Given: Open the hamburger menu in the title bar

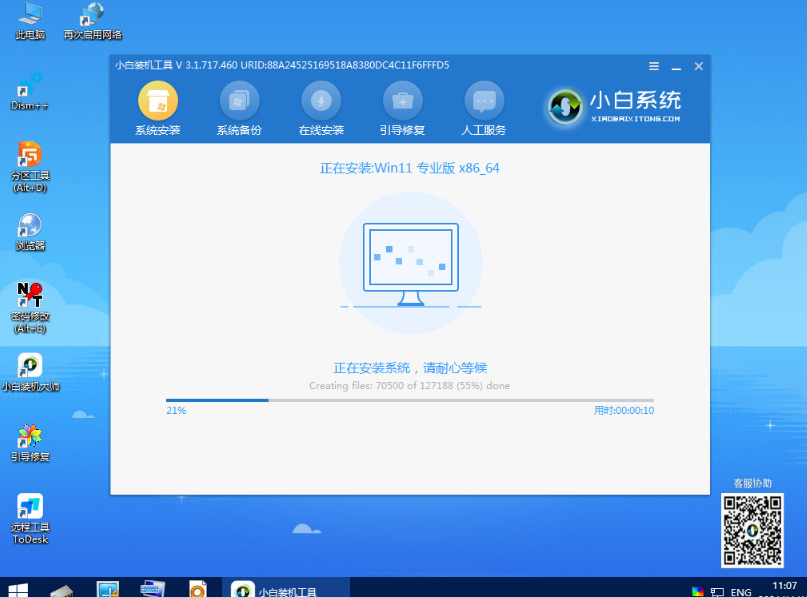Looking at the screenshot, I should click(654, 66).
